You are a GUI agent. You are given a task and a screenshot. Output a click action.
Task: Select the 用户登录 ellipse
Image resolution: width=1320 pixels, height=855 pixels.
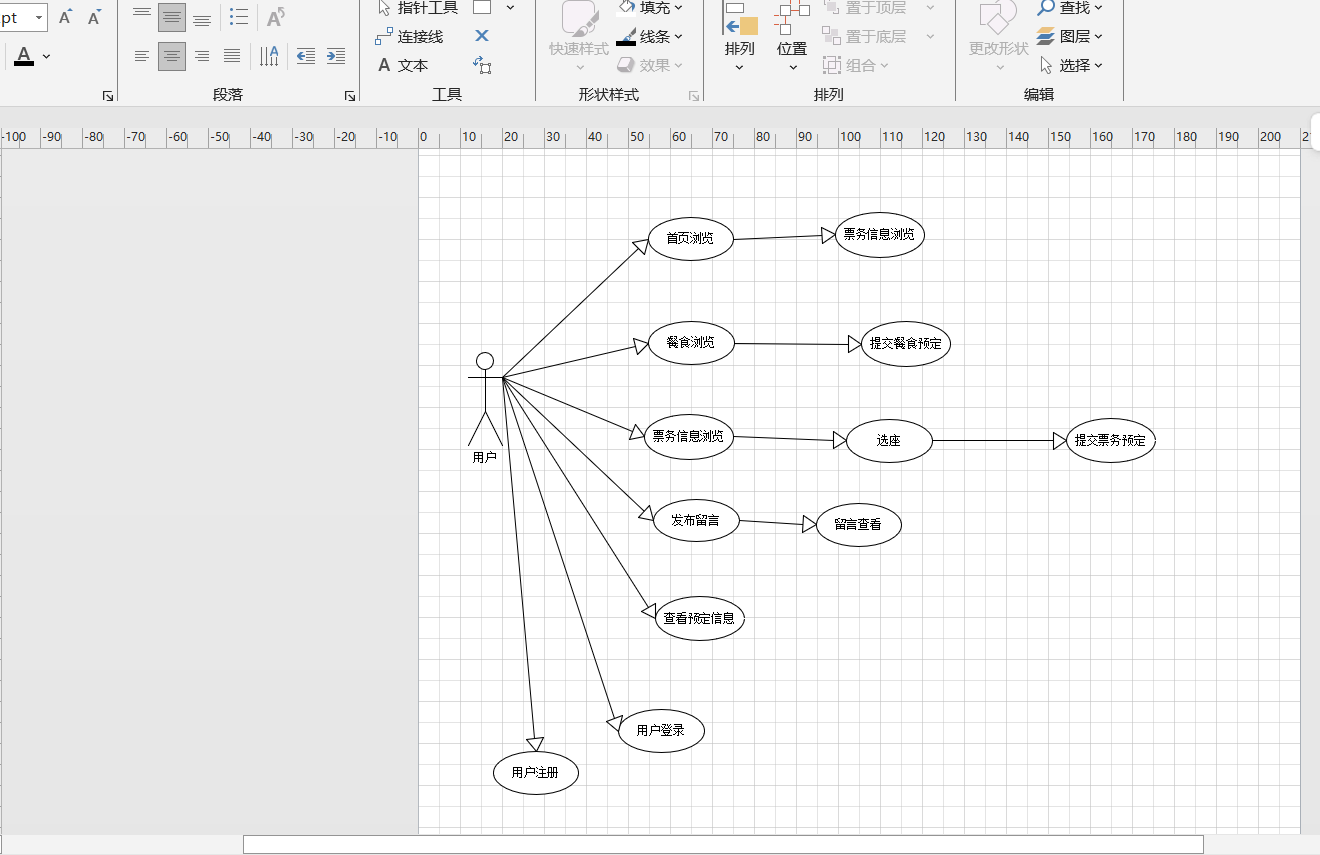(661, 731)
